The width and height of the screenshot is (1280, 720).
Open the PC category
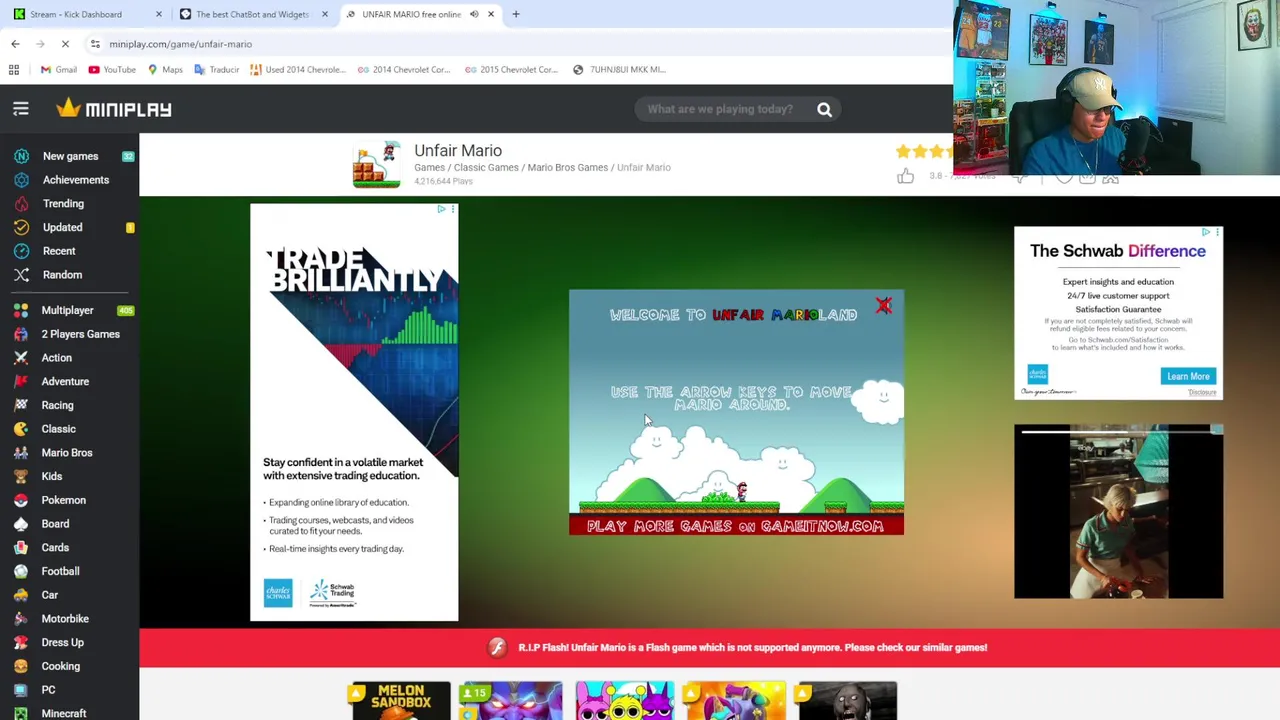click(48, 690)
